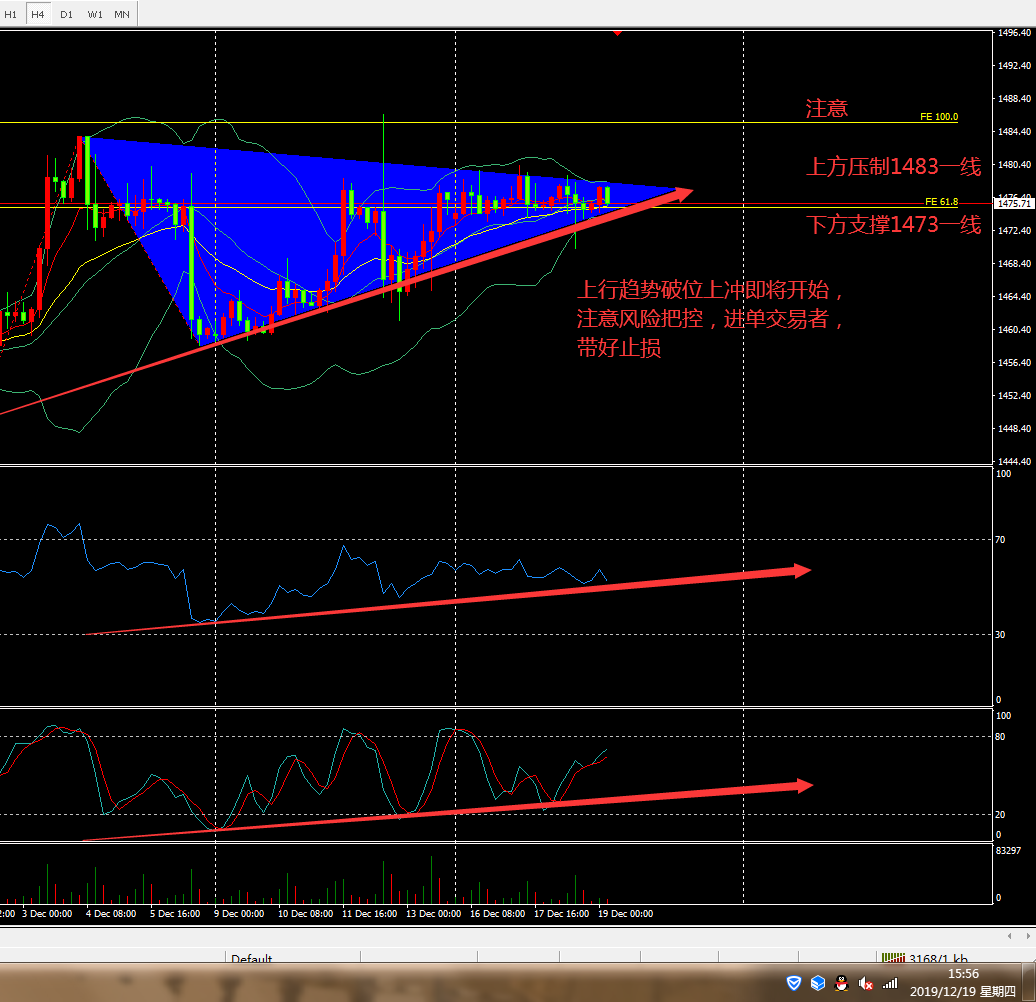Click the 1484.40 price axis label
The height and width of the screenshot is (1002, 1036).
click(1014, 131)
